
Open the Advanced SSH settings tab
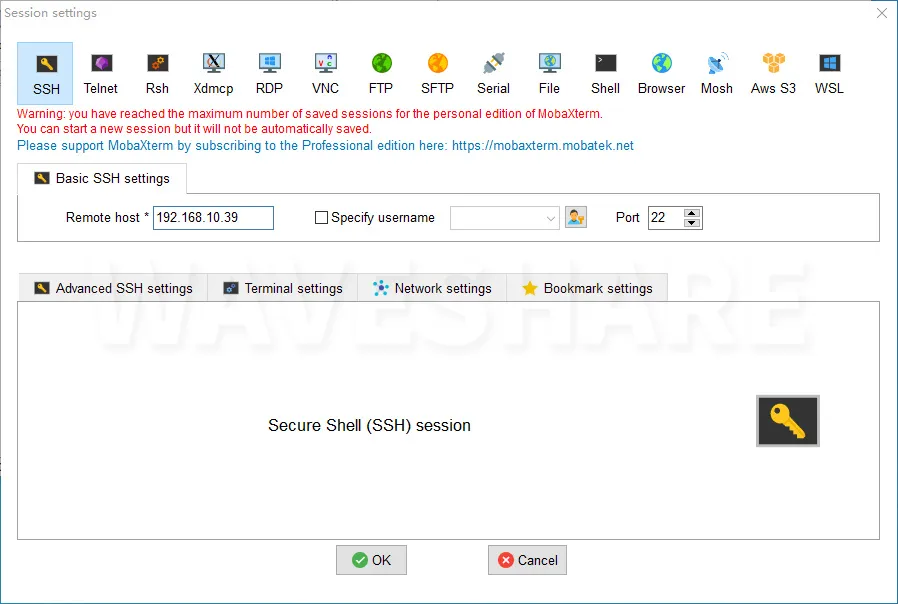pos(112,288)
